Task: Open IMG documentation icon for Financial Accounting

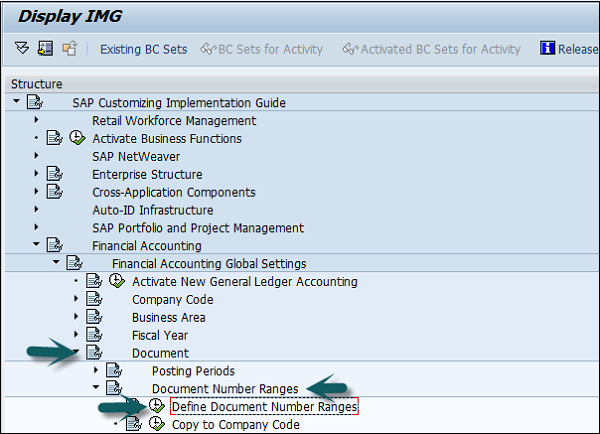Action: click(x=54, y=246)
